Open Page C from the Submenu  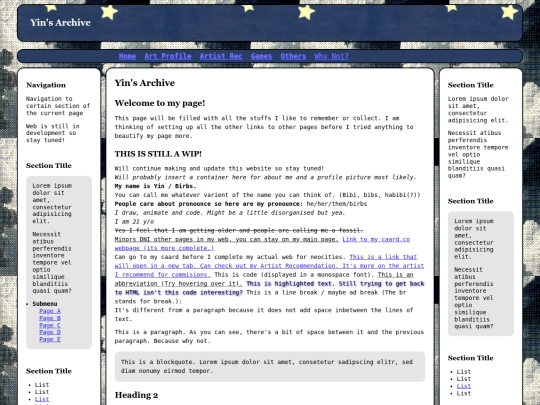click(50, 325)
